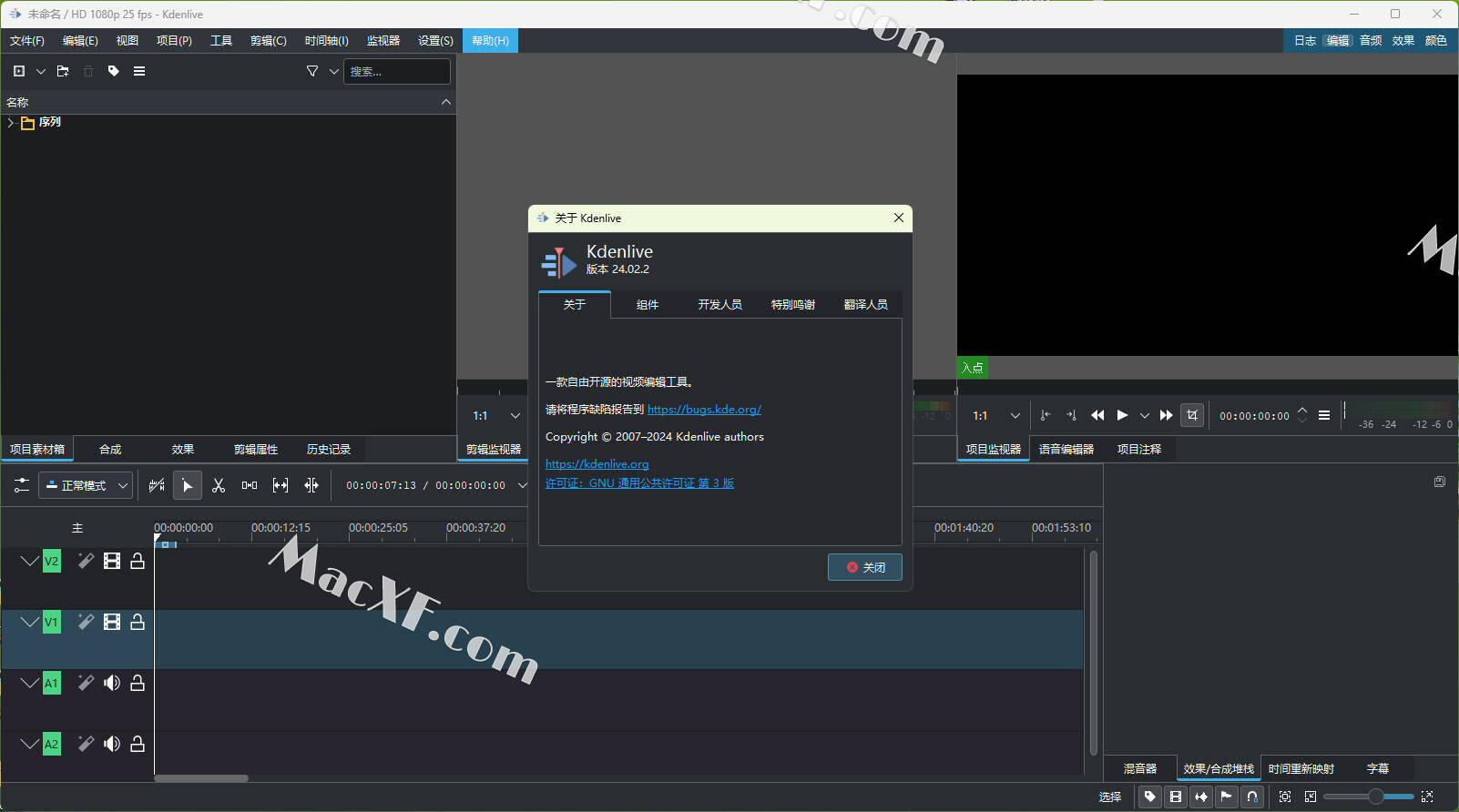Hide video on track V2
The height and width of the screenshot is (812, 1459).
(x=112, y=561)
